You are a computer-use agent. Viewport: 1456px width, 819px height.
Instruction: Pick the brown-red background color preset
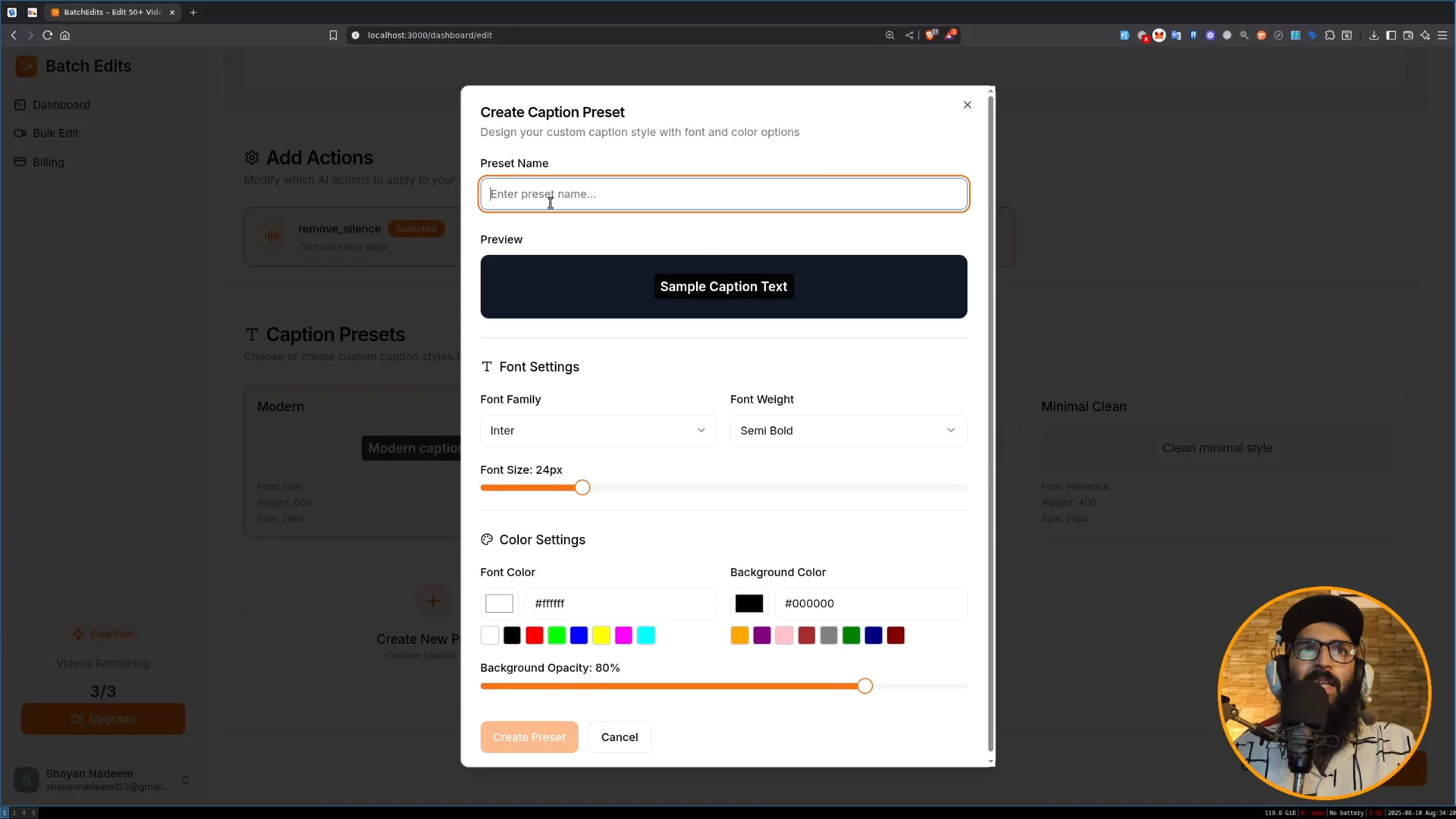coord(806,635)
